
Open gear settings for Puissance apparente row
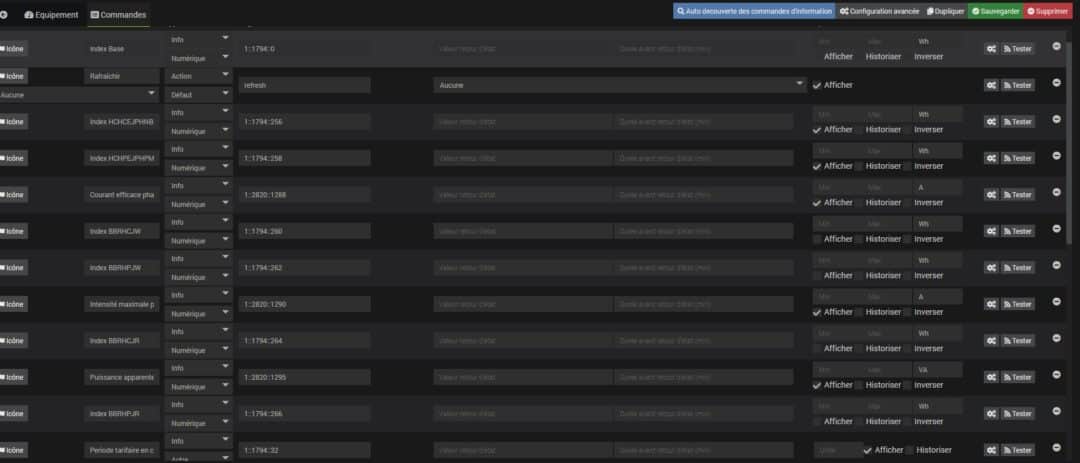[x=991, y=377]
